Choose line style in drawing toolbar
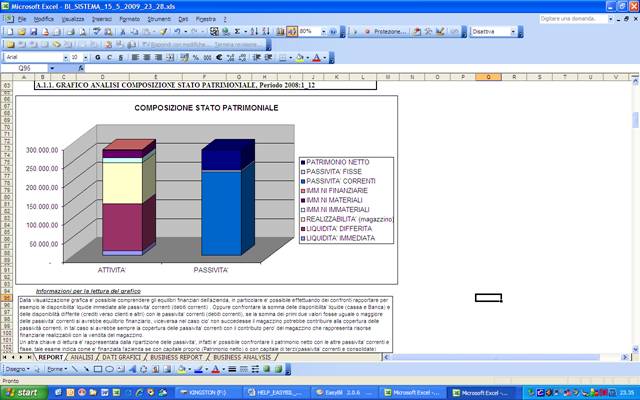The height and width of the screenshot is (400, 640). point(232,369)
